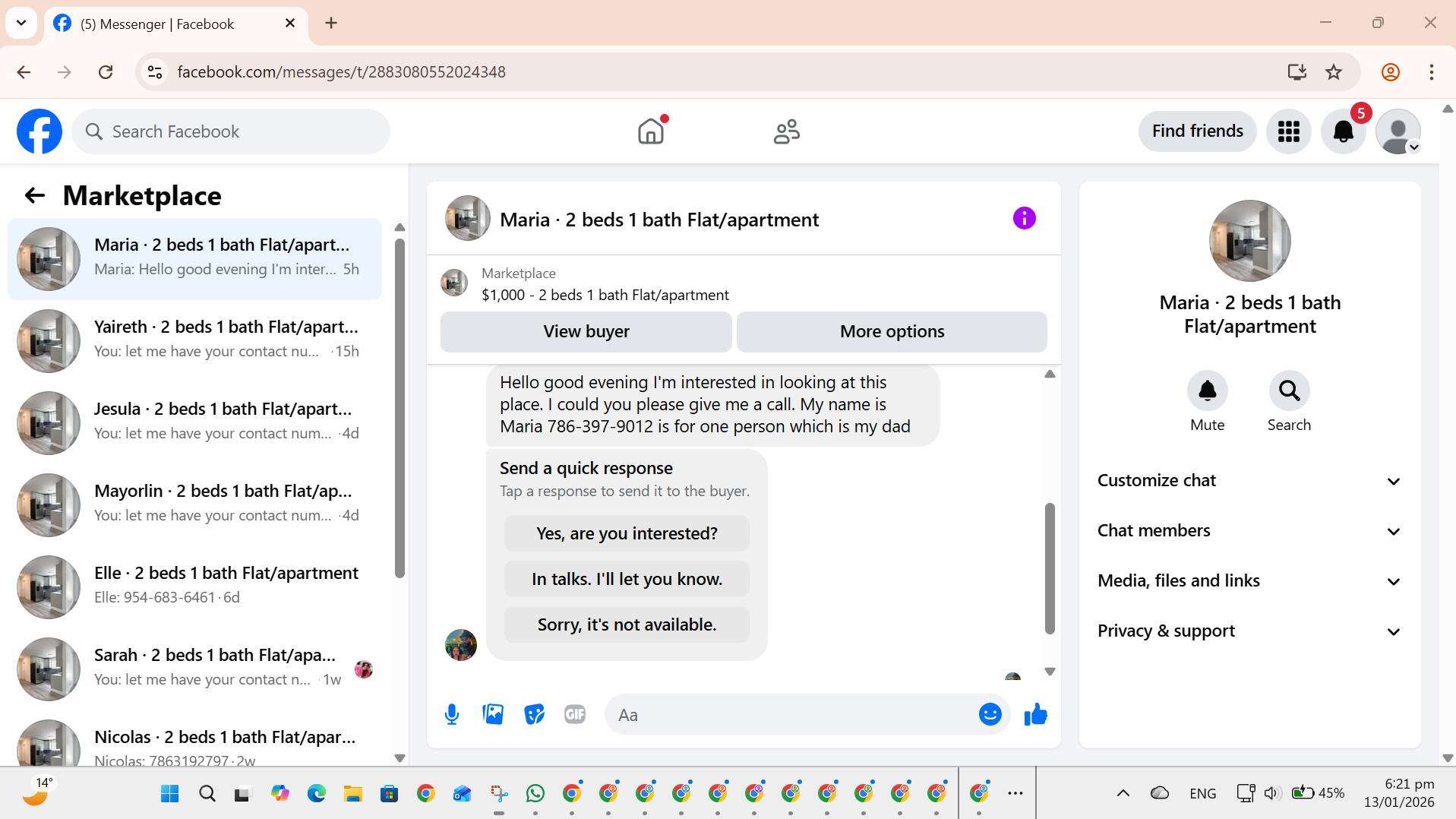The image size is (1456, 819).
Task: Expand Customize chat section
Action: click(x=1249, y=481)
